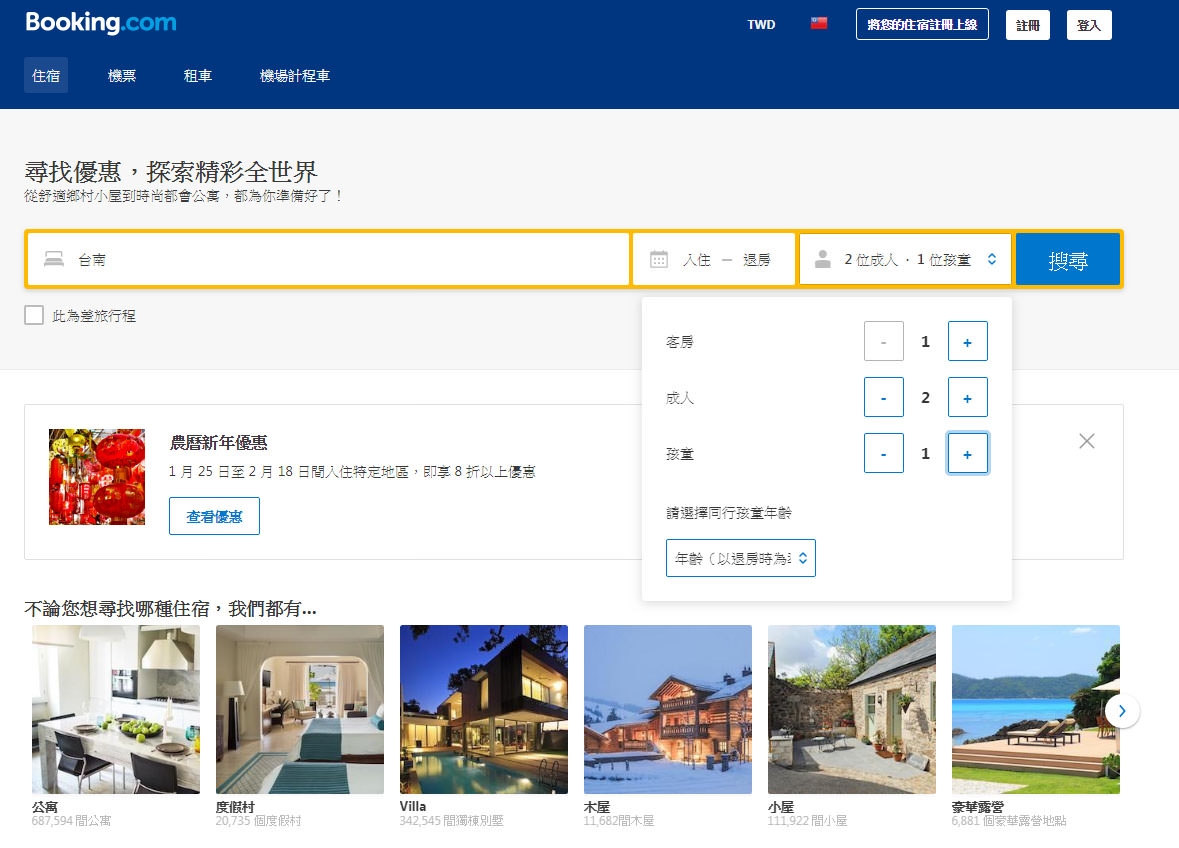Check the 此為差旅行程 business trip checkbox
Image resolution: width=1179 pixels, height=848 pixels.
(x=34, y=315)
